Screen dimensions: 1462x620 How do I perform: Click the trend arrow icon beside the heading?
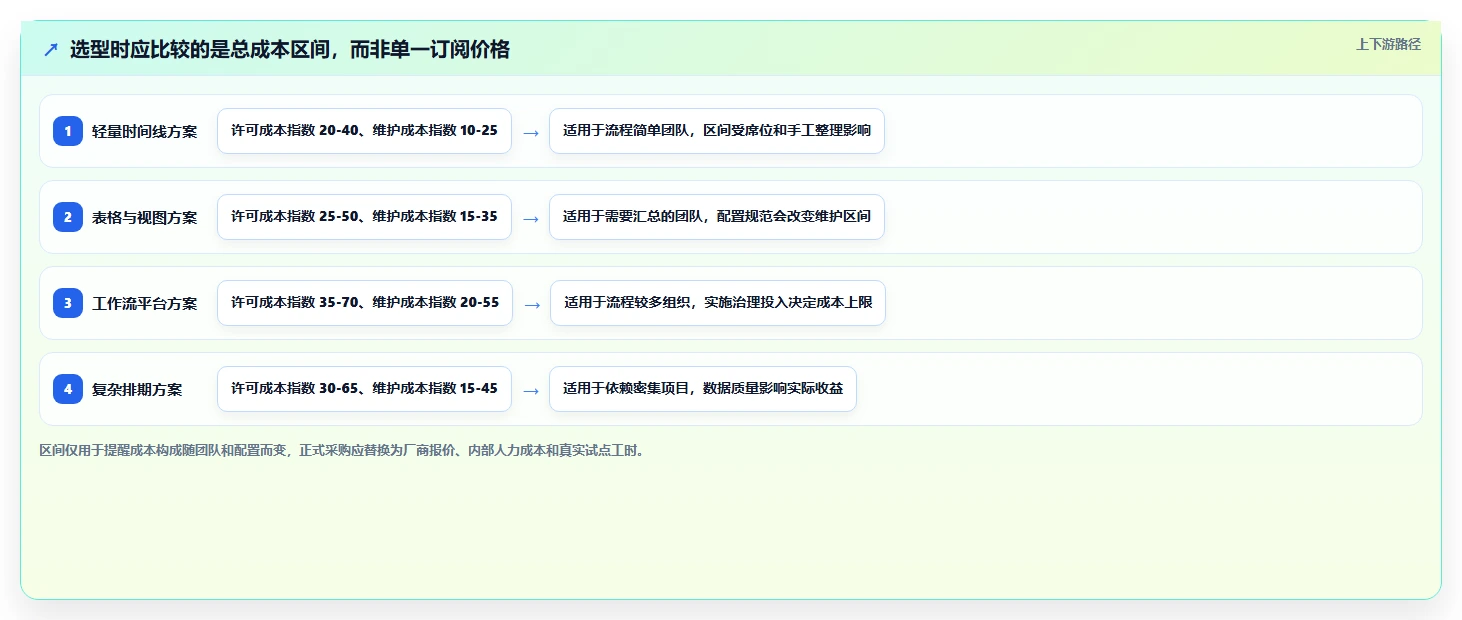(x=51, y=50)
